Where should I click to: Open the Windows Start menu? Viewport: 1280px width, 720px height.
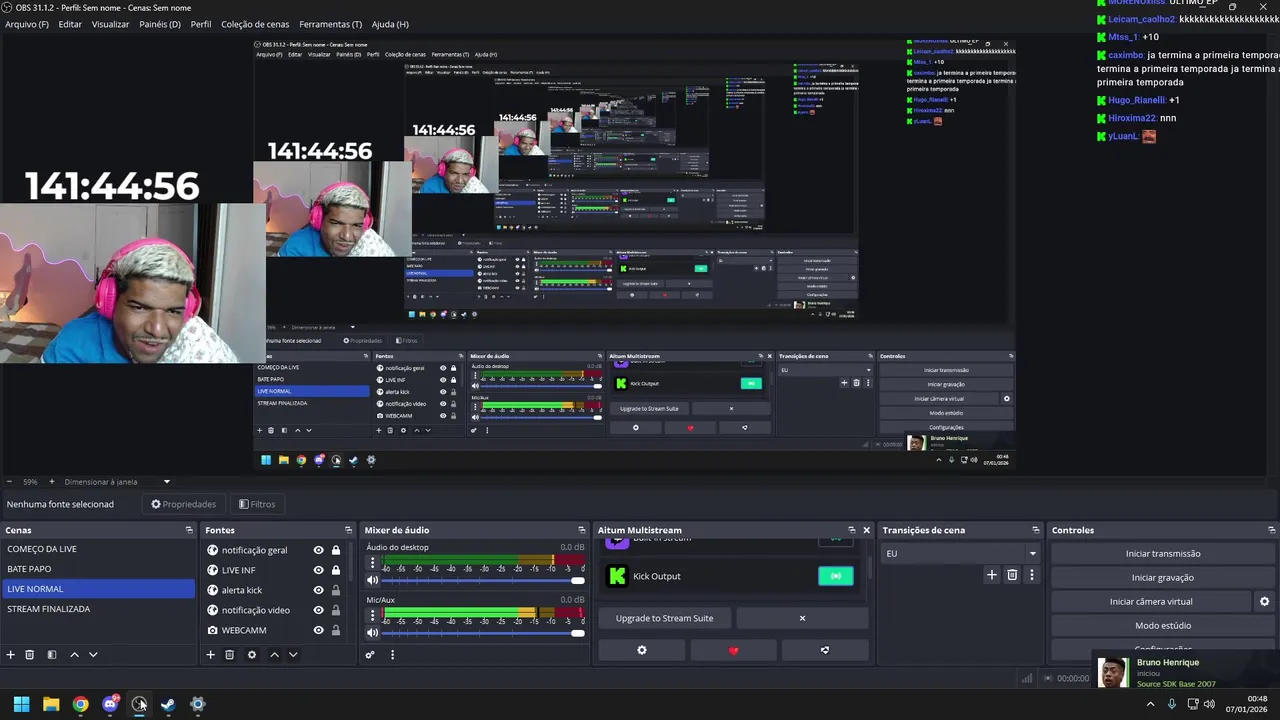(x=21, y=704)
